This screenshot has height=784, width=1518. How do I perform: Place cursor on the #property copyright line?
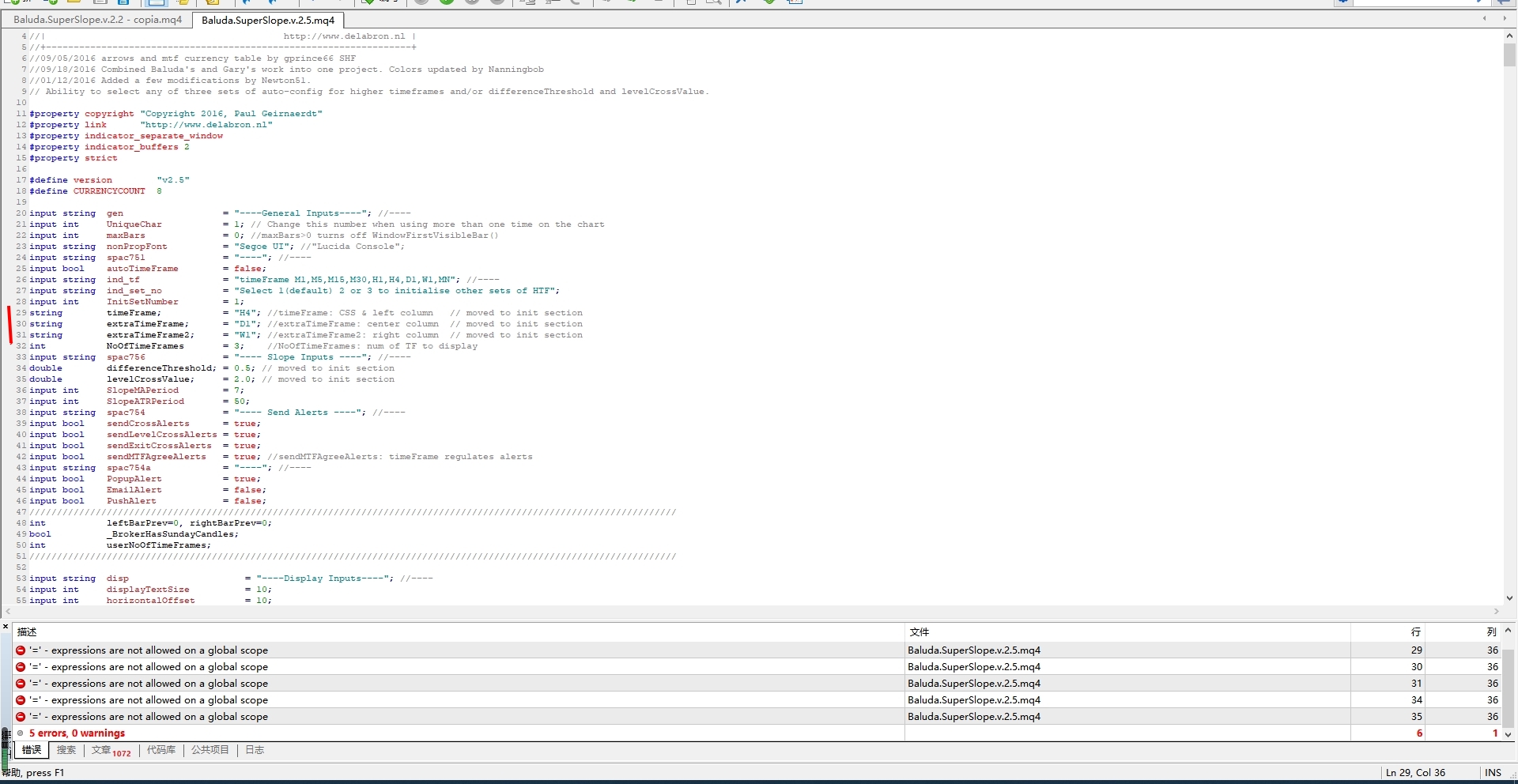click(x=176, y=114)
